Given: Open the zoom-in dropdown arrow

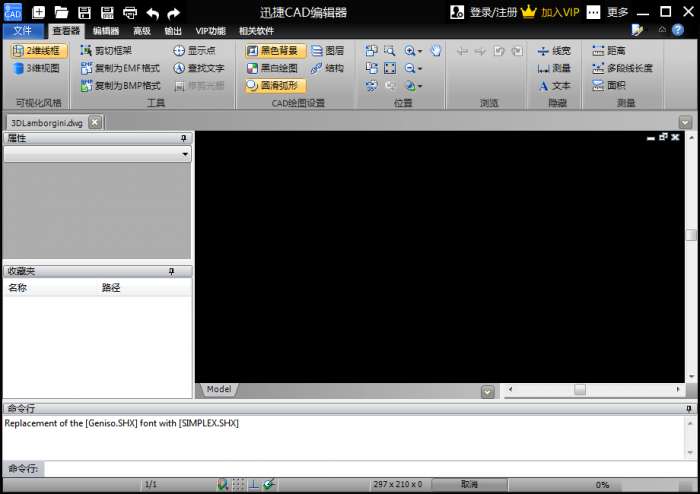Looking at the screenshot, I should coord(421,51).
